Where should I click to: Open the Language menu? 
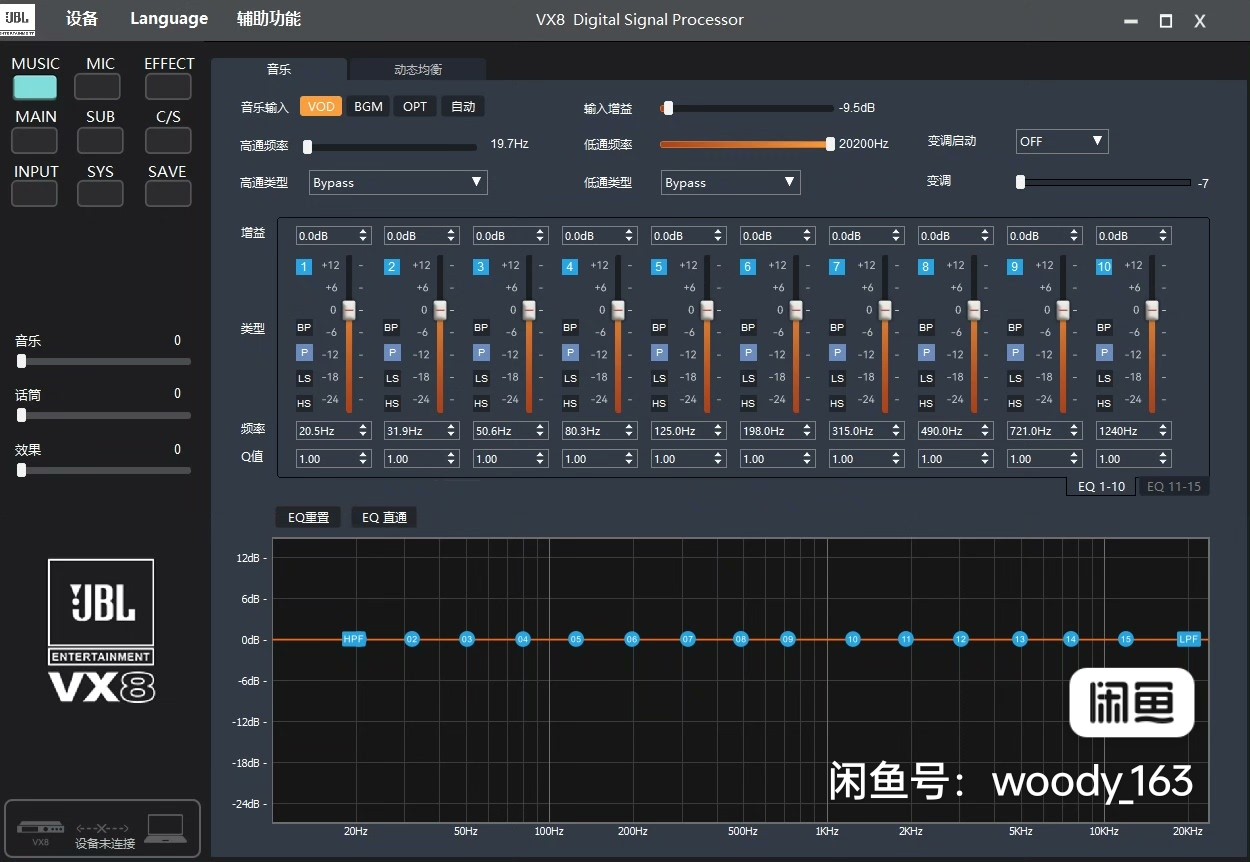[x=169, y=19]
